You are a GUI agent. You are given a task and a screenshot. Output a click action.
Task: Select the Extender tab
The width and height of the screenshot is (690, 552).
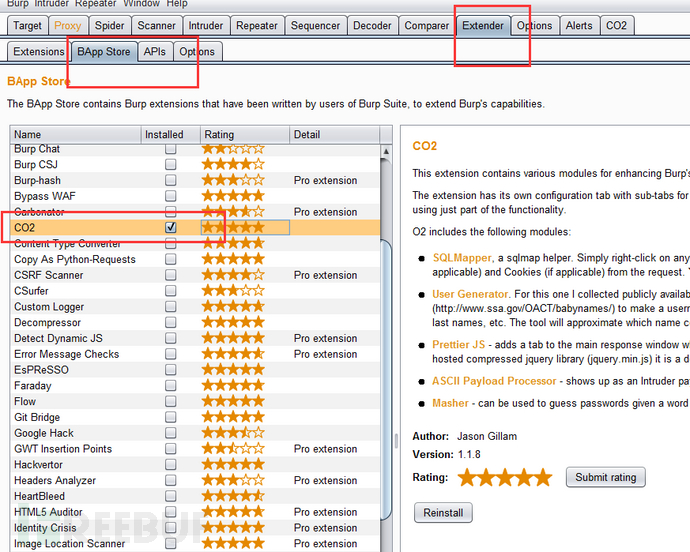tap(483, 26)
